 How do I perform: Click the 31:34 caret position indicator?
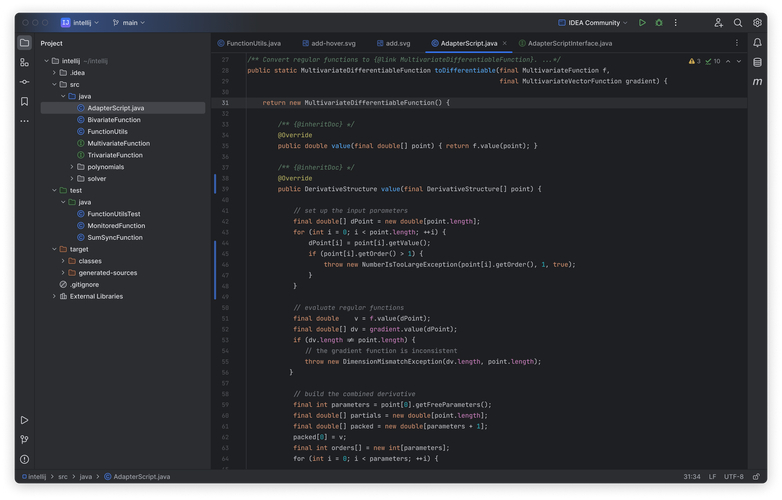point(692,477)
